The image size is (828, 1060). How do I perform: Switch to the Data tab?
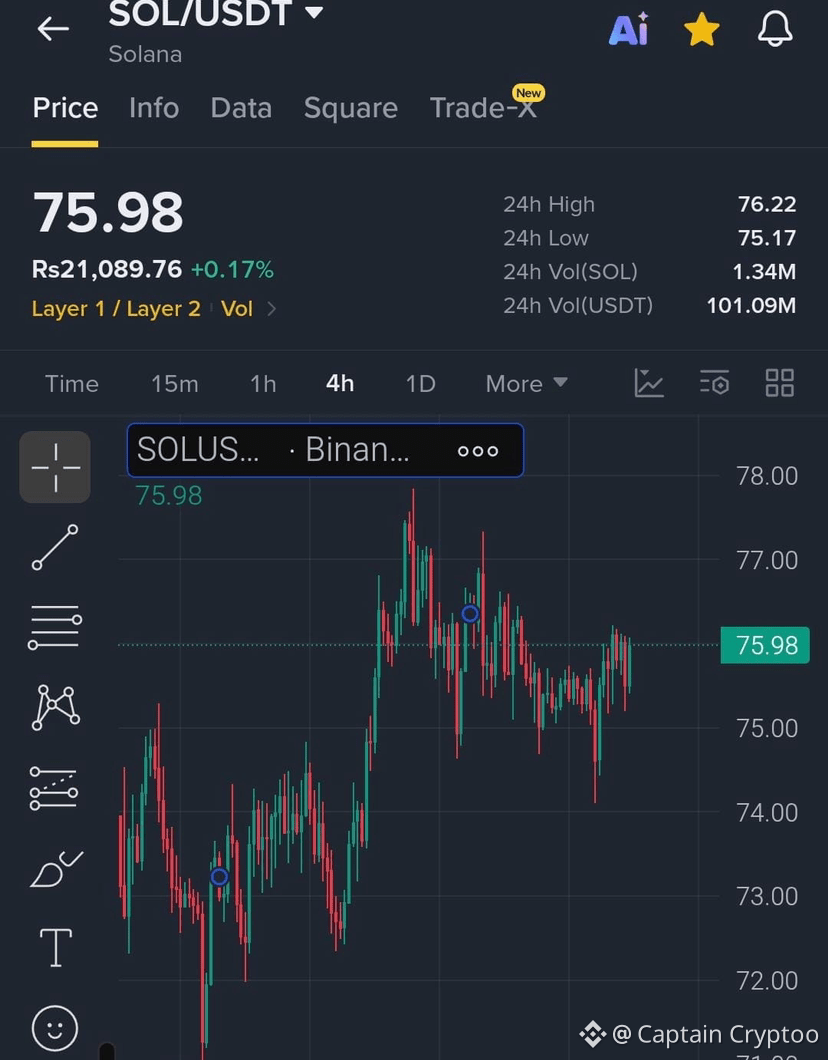click(x=241, y=108)
